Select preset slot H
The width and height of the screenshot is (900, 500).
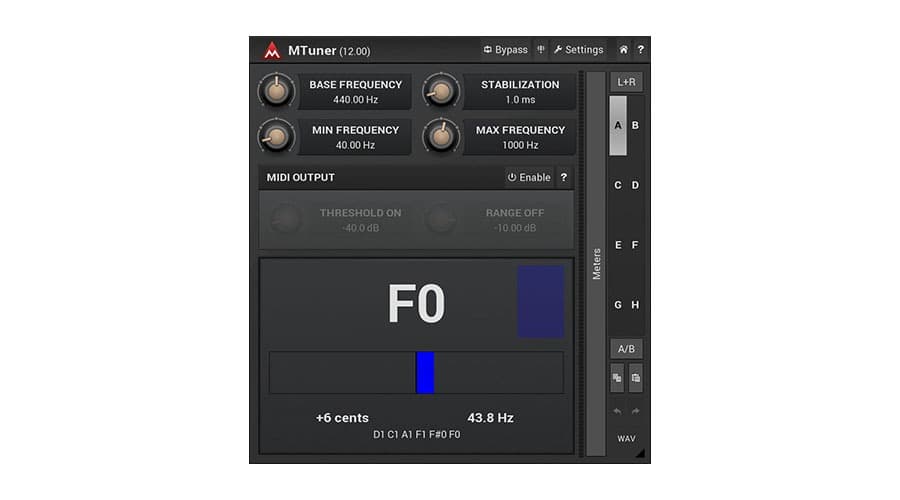point(635,305)
